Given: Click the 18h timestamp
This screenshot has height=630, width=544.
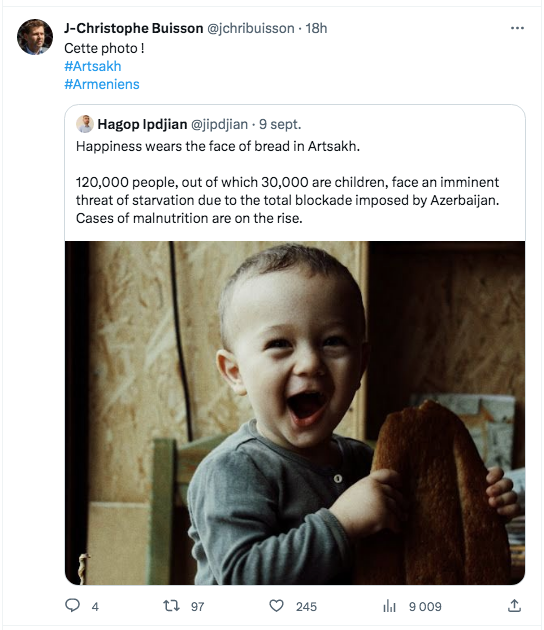Looking at the screenshot, I should [x=316, y=29].
